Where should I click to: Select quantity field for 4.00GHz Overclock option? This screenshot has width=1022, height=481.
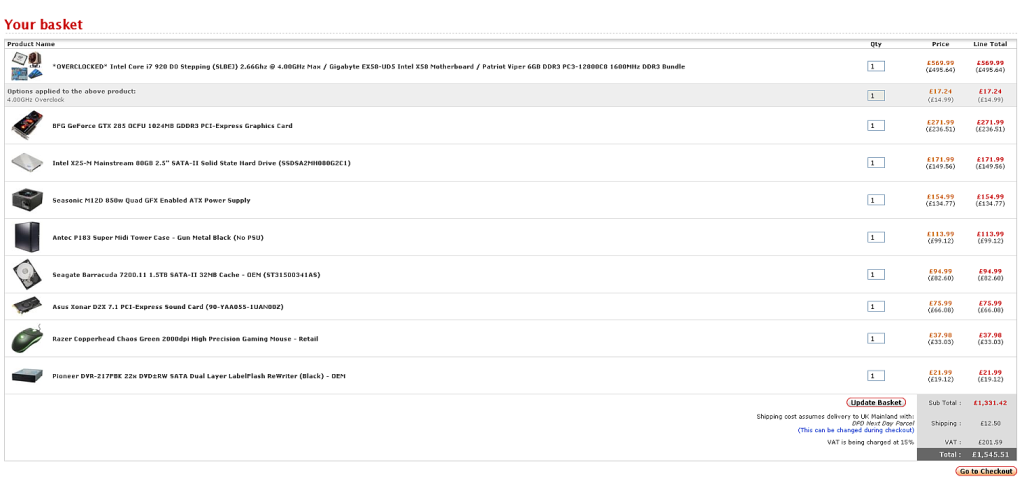[x=875, y=95]
